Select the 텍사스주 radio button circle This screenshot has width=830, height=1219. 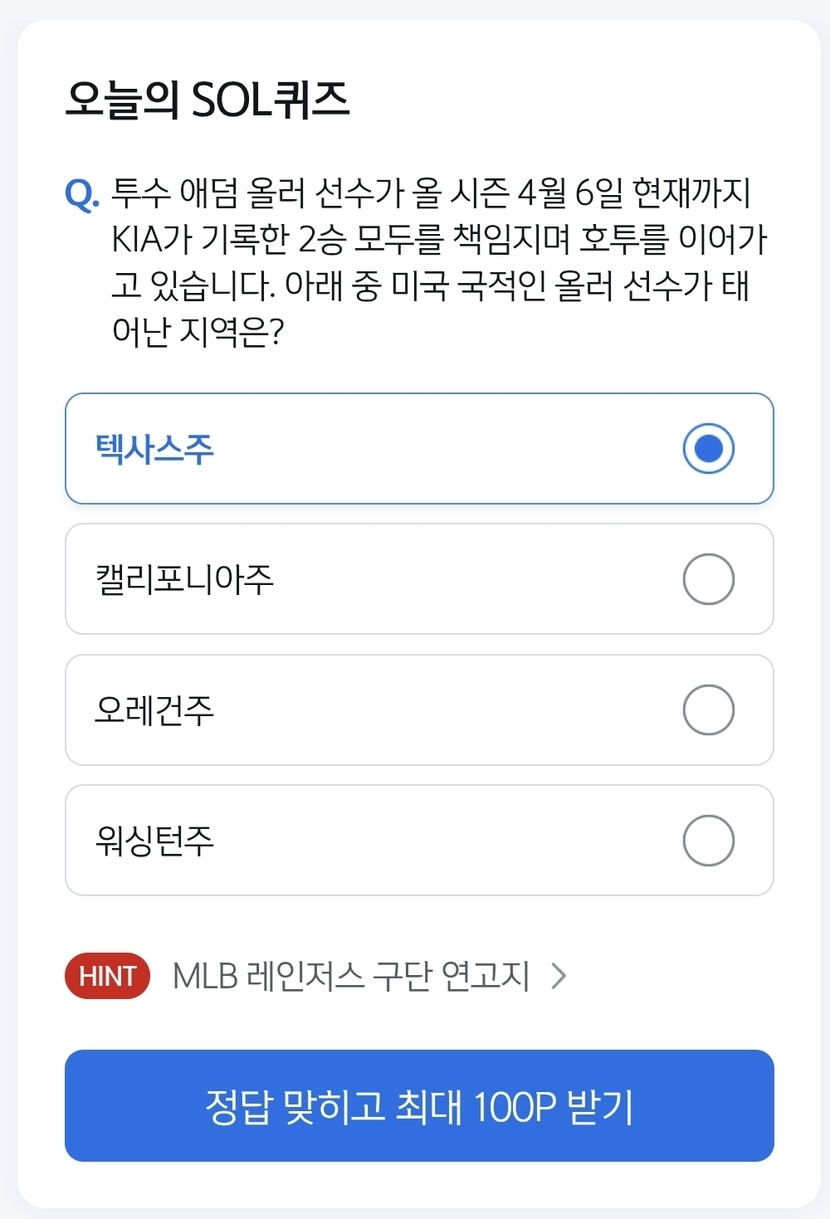coord(708,449)
